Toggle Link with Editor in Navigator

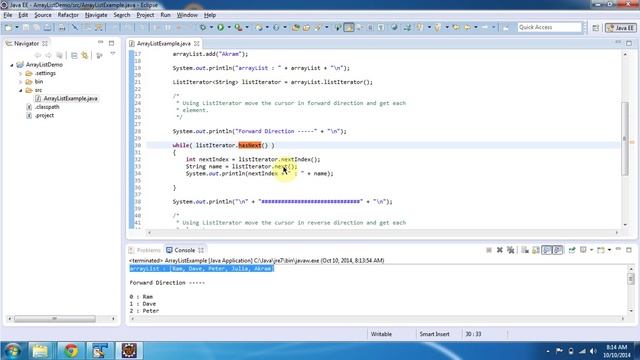[x=85, y=55]
